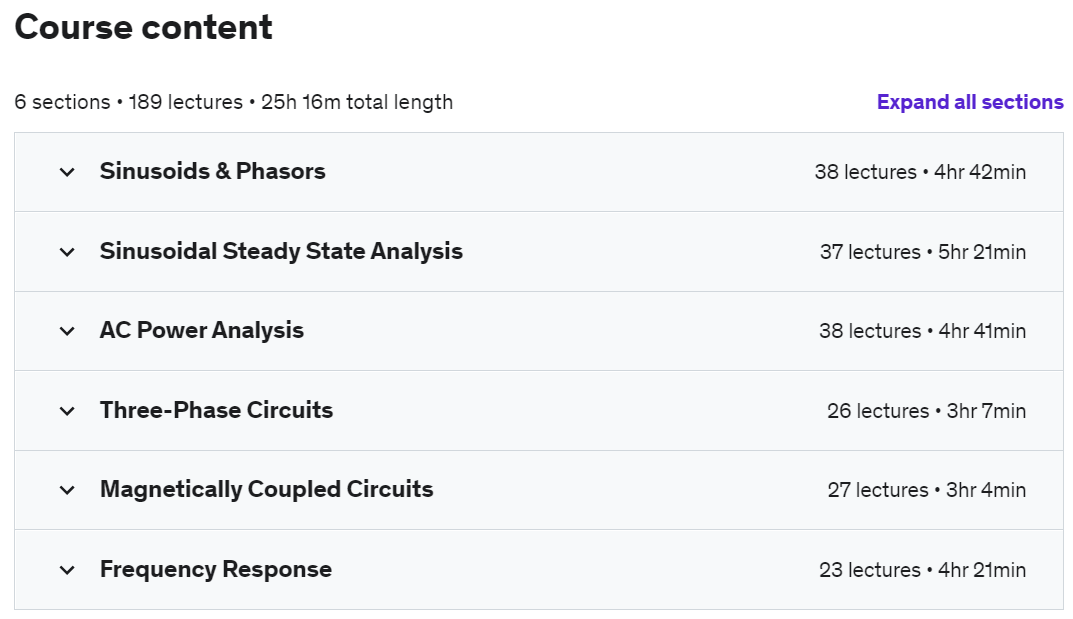Select the 38 lectures • 4hr 41min text
The image size is (1073, 619).
(x=922, y=331)
